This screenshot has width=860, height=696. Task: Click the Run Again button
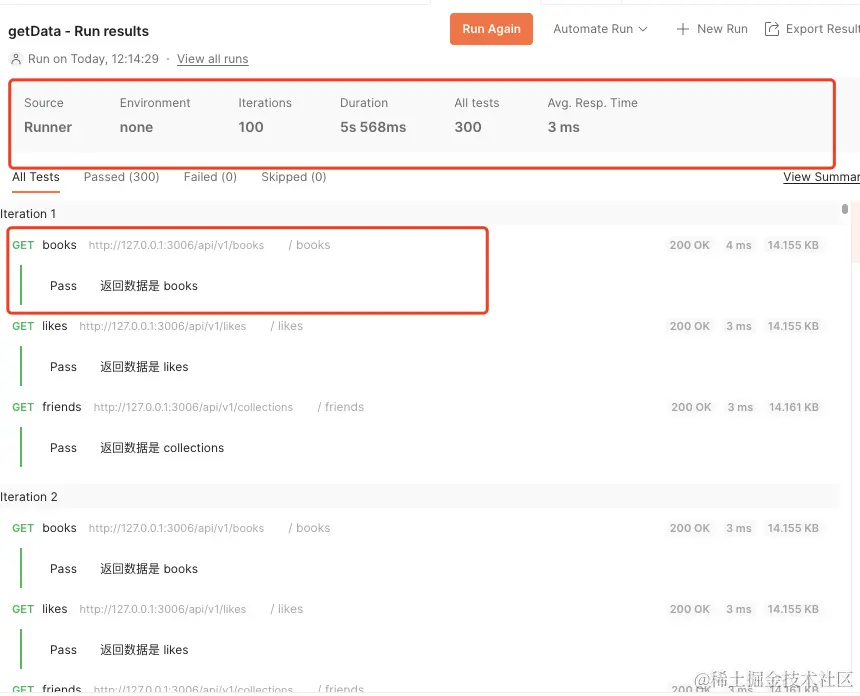click(491, 29)
